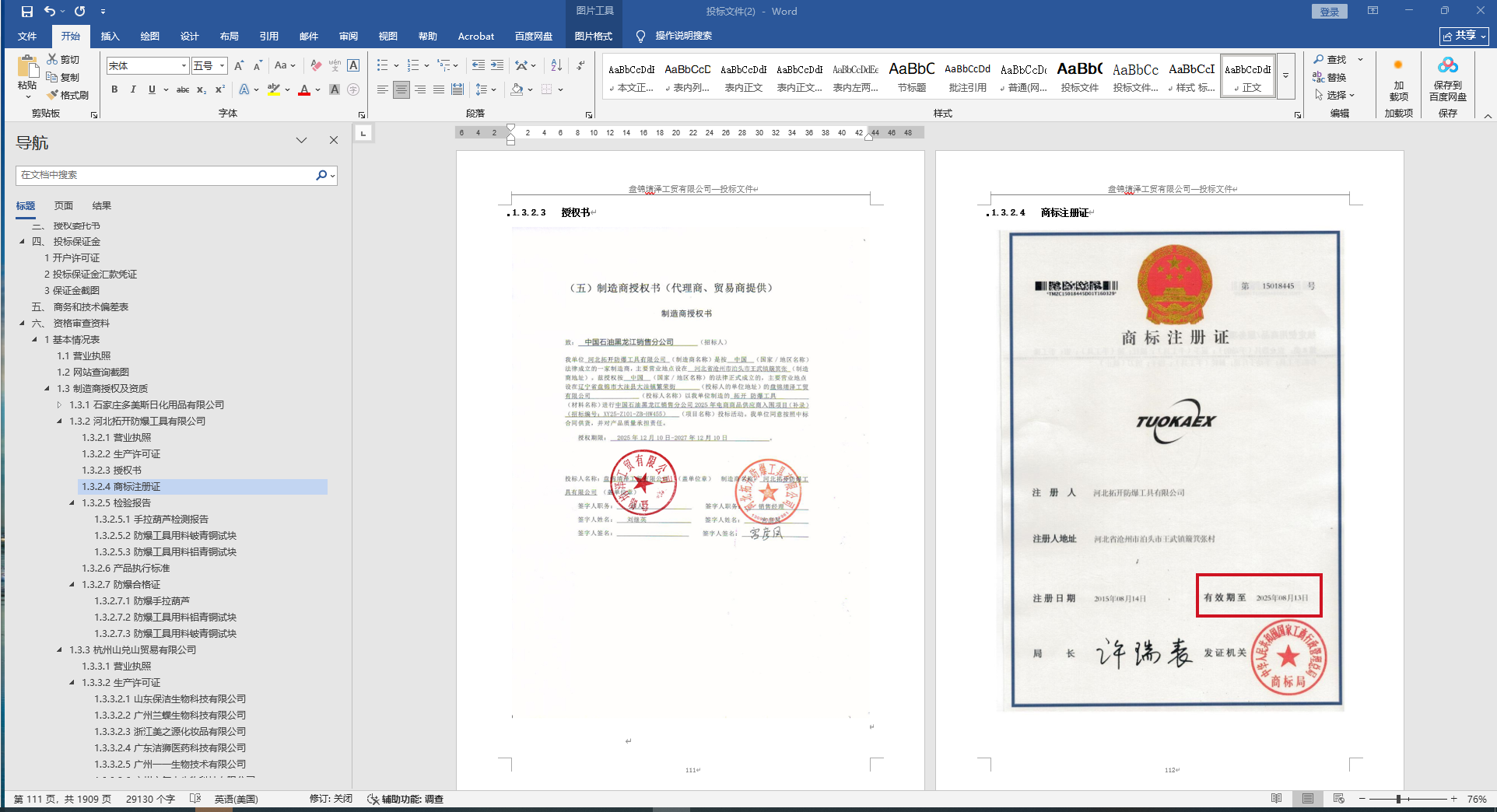Open the 选择 dropdown in the editing group
Screen dimensions: 1497x812
tap(1335, 95)
